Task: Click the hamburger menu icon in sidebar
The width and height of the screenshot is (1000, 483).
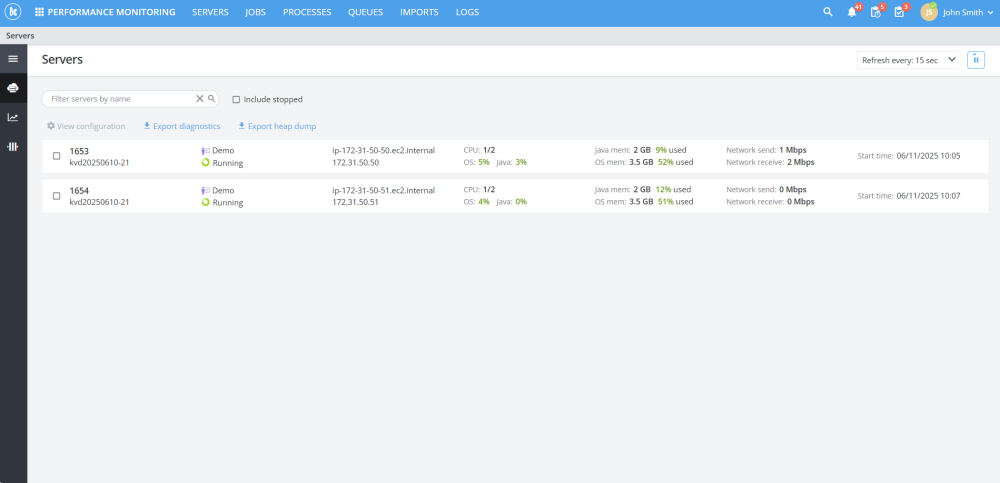Action: coord(13,59)
